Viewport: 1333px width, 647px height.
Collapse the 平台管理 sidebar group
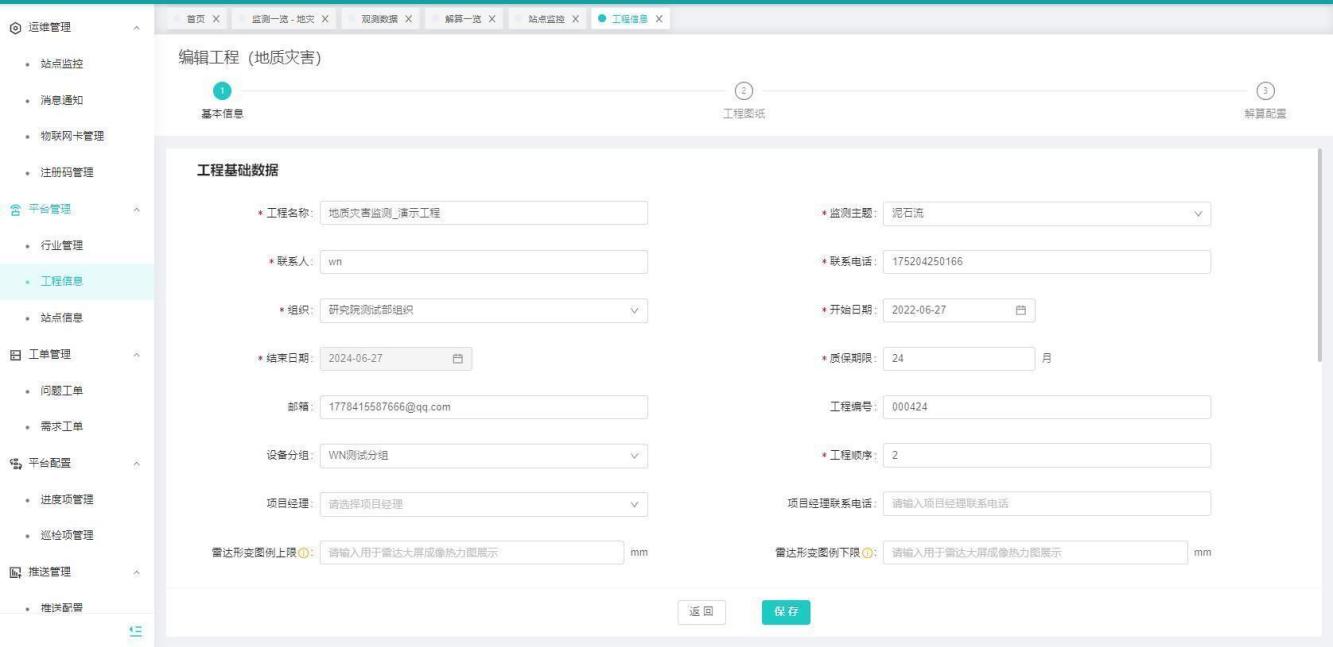[x=137, y=209]
